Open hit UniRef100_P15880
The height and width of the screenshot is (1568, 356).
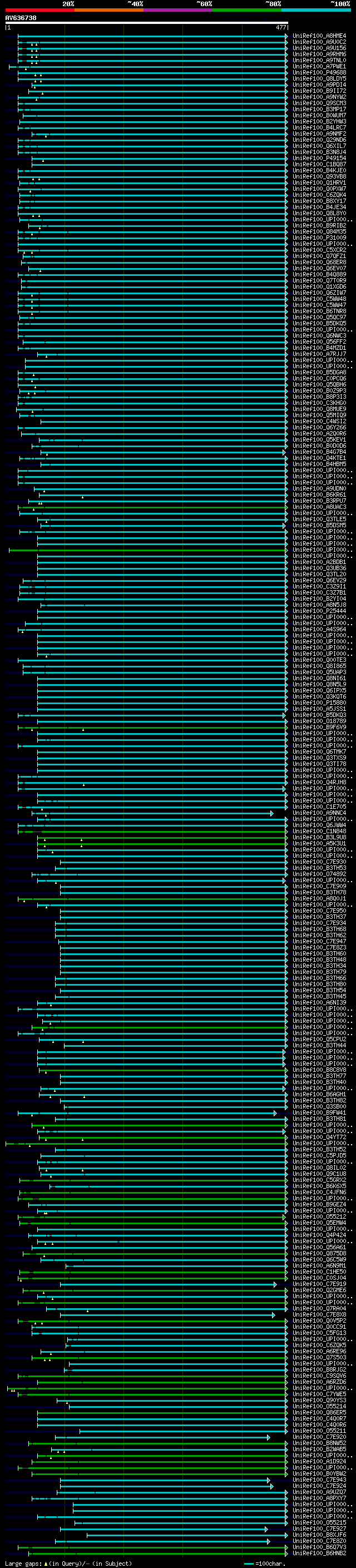pos(319,703)
